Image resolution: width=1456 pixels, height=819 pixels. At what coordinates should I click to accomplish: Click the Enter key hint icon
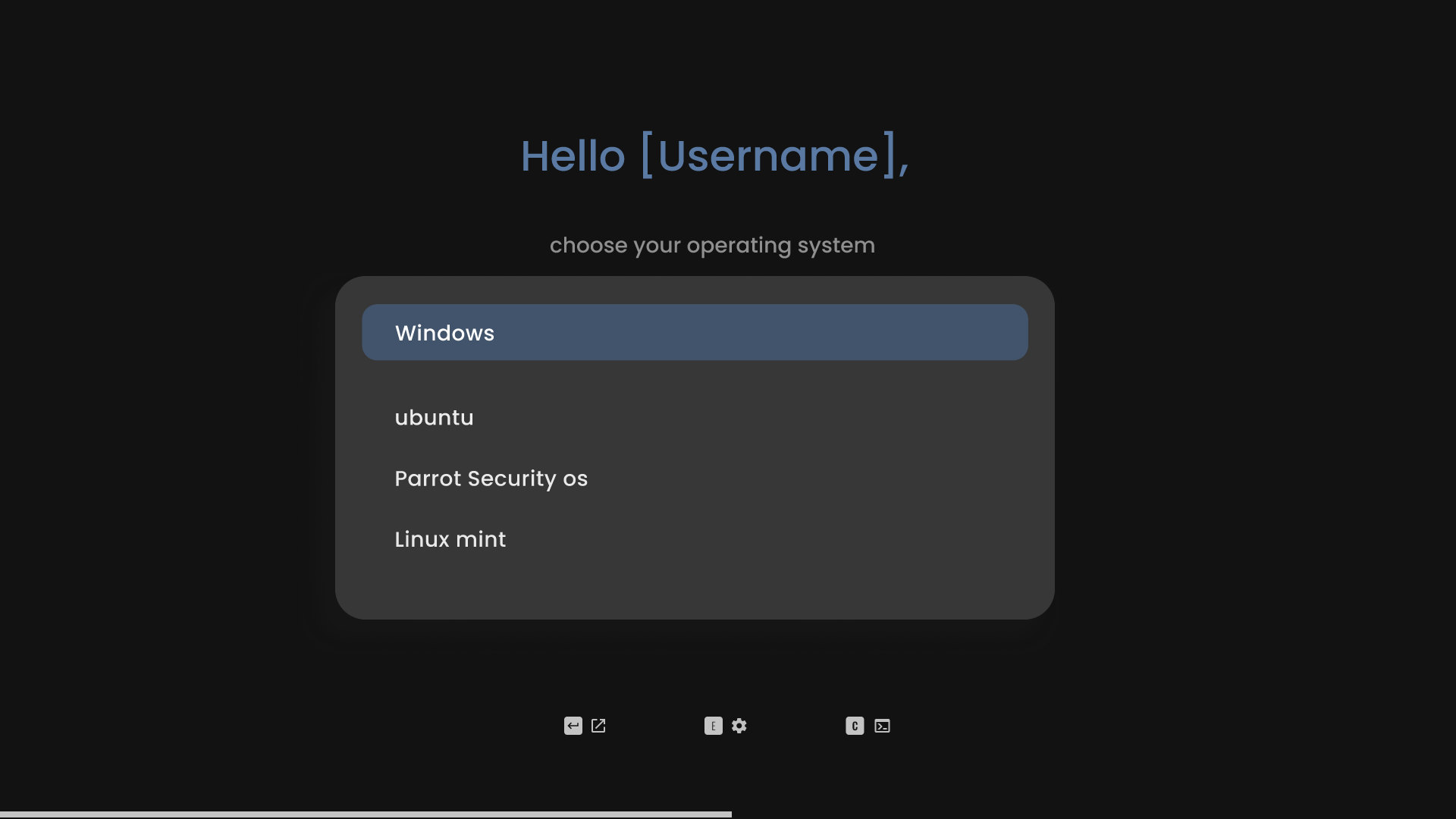click(x=573, y=726)
